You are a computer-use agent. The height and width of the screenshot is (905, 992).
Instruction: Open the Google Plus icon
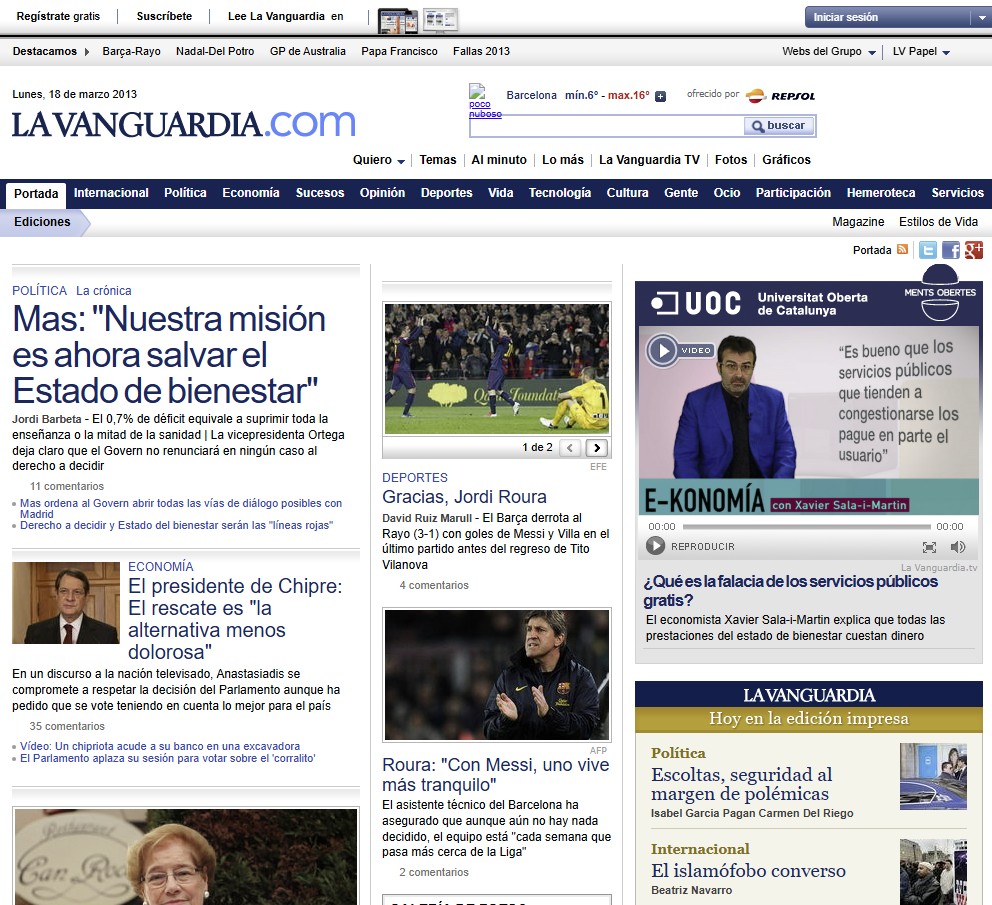point(973,251)
